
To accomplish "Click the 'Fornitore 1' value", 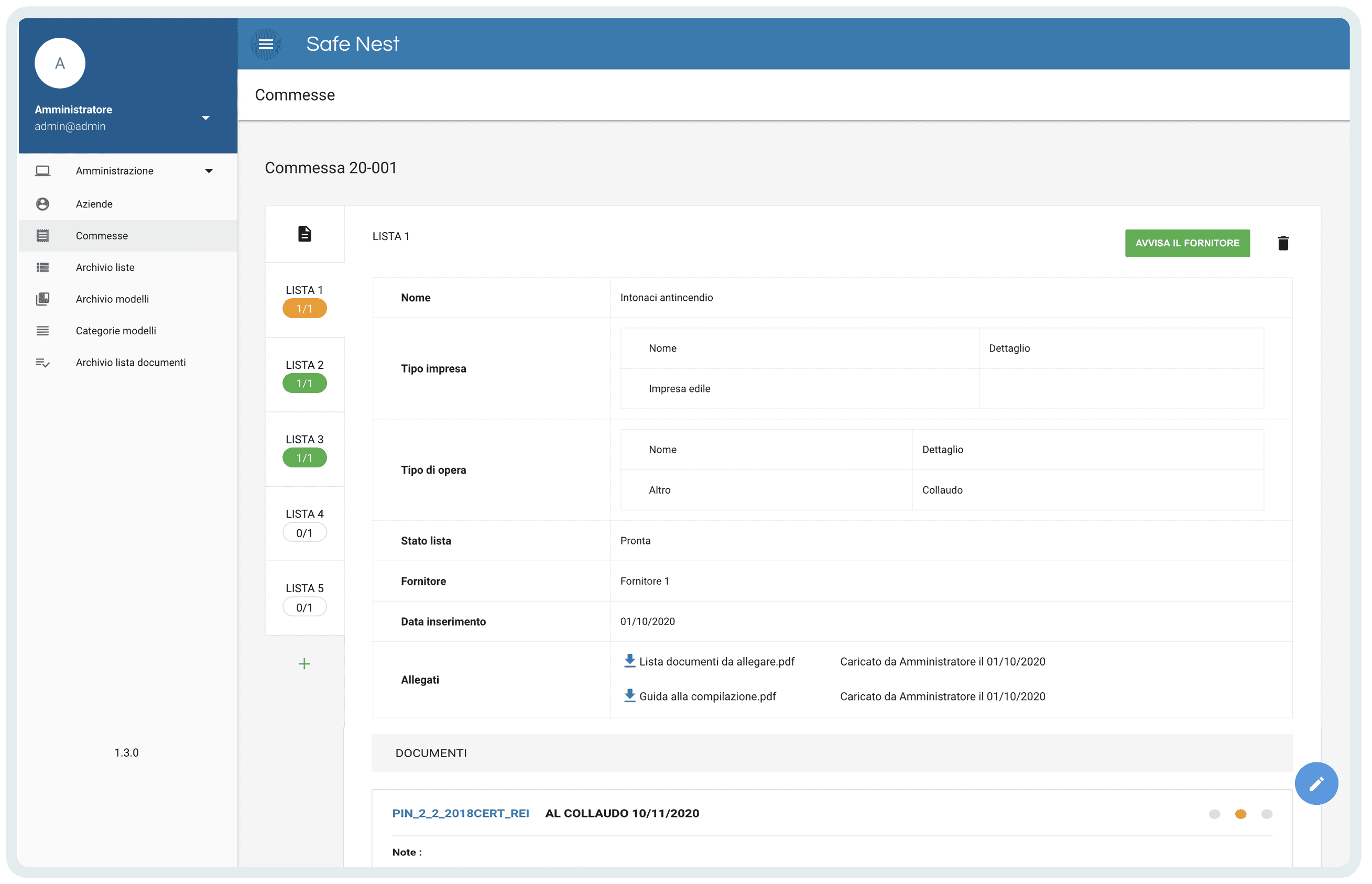I will click(x=645, y=582).
